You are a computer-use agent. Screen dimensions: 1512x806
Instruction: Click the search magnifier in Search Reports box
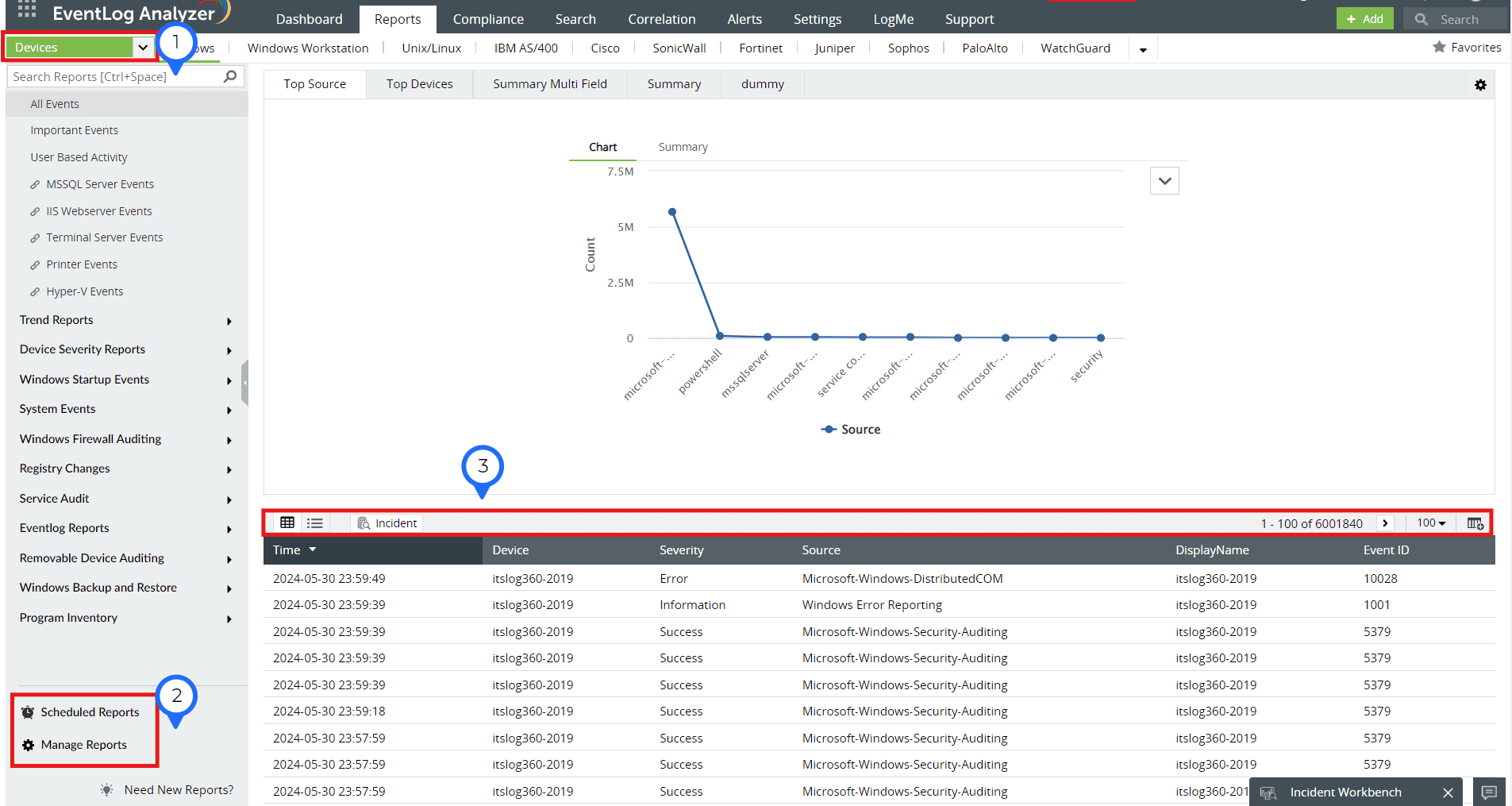click(x=230, y=76)
